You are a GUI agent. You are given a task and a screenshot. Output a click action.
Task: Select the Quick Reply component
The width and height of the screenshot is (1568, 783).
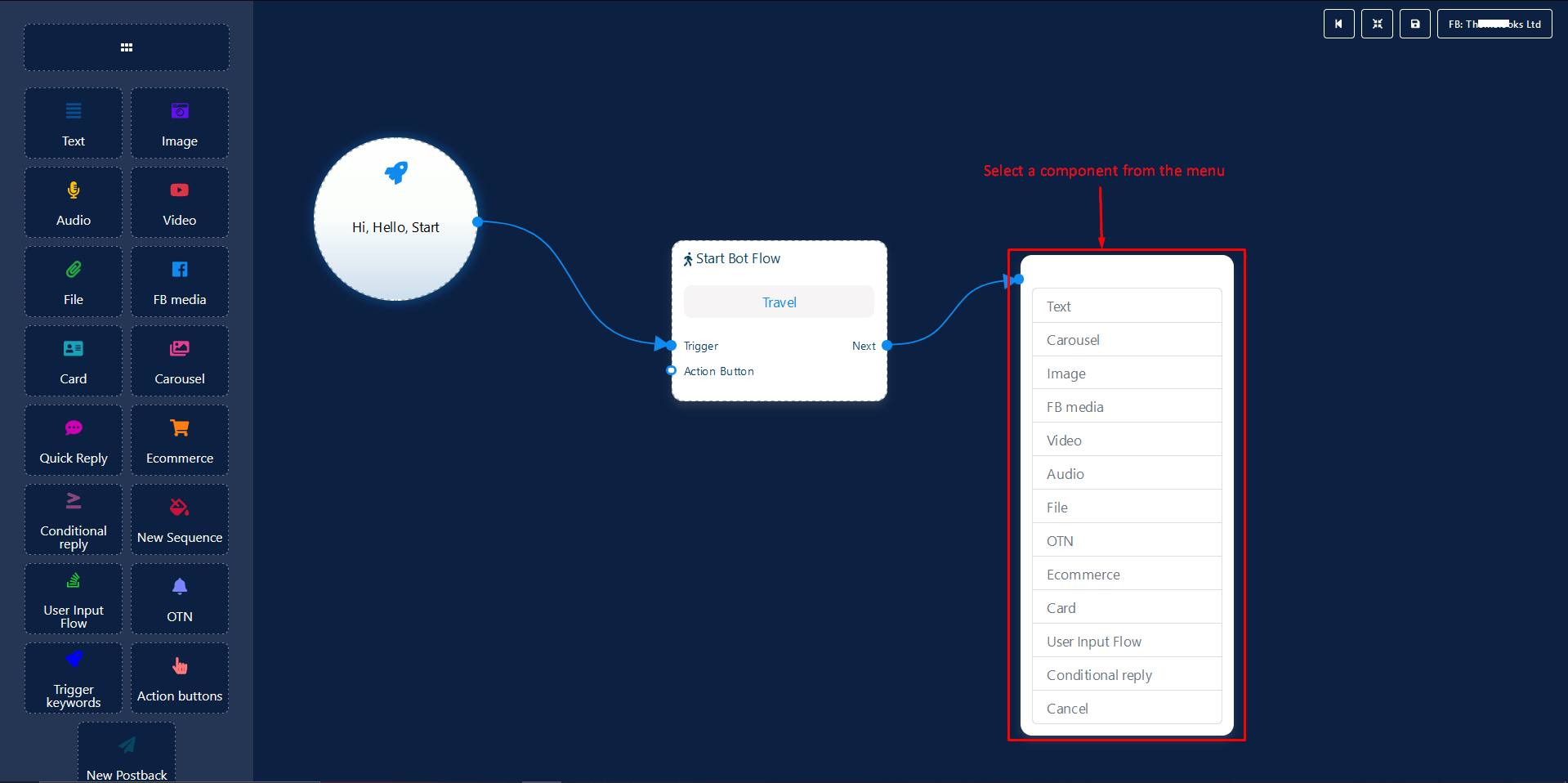74,441
